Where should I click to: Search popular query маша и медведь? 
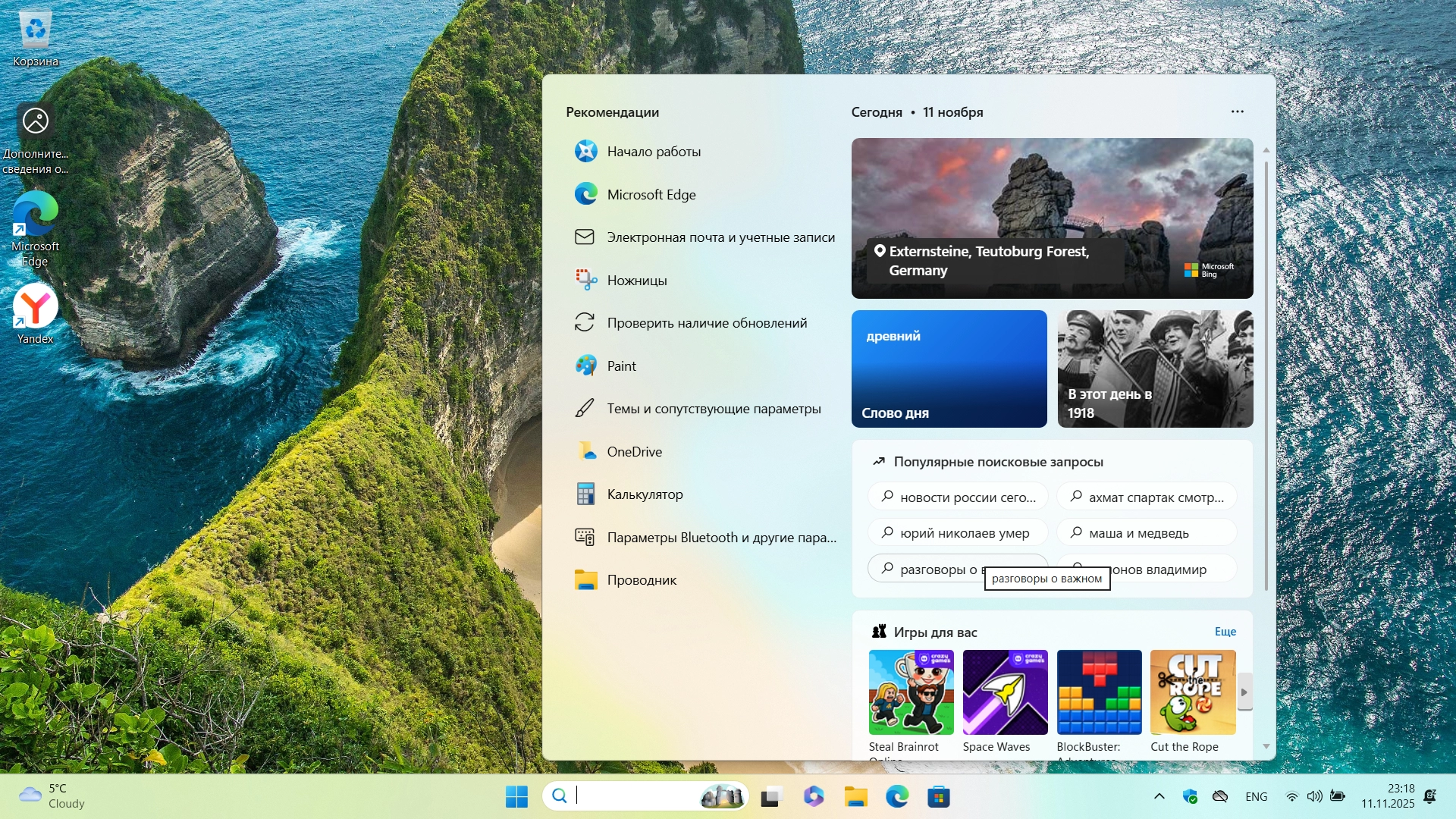click(1146, 533)
